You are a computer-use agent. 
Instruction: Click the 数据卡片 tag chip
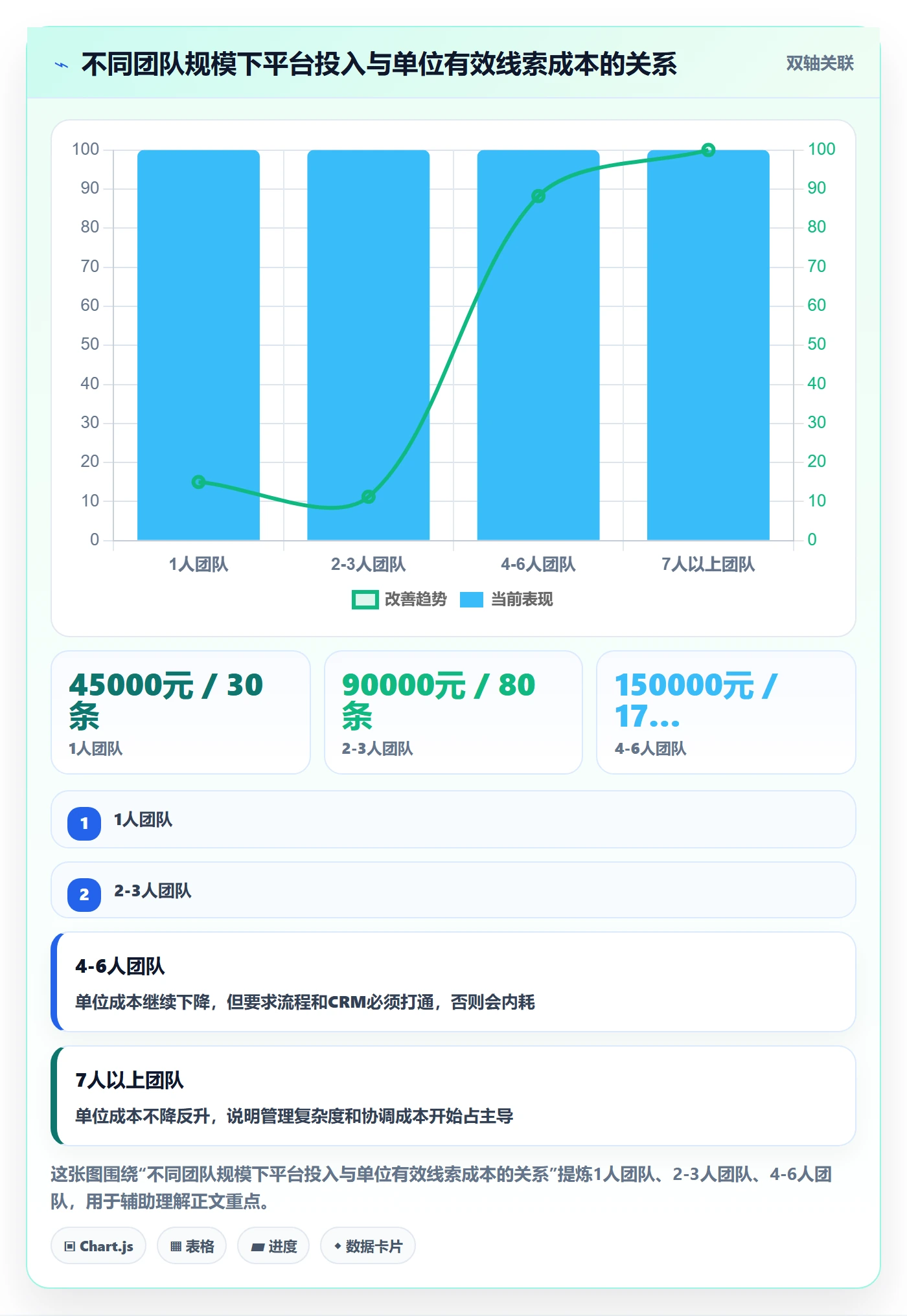[368, 1246]
